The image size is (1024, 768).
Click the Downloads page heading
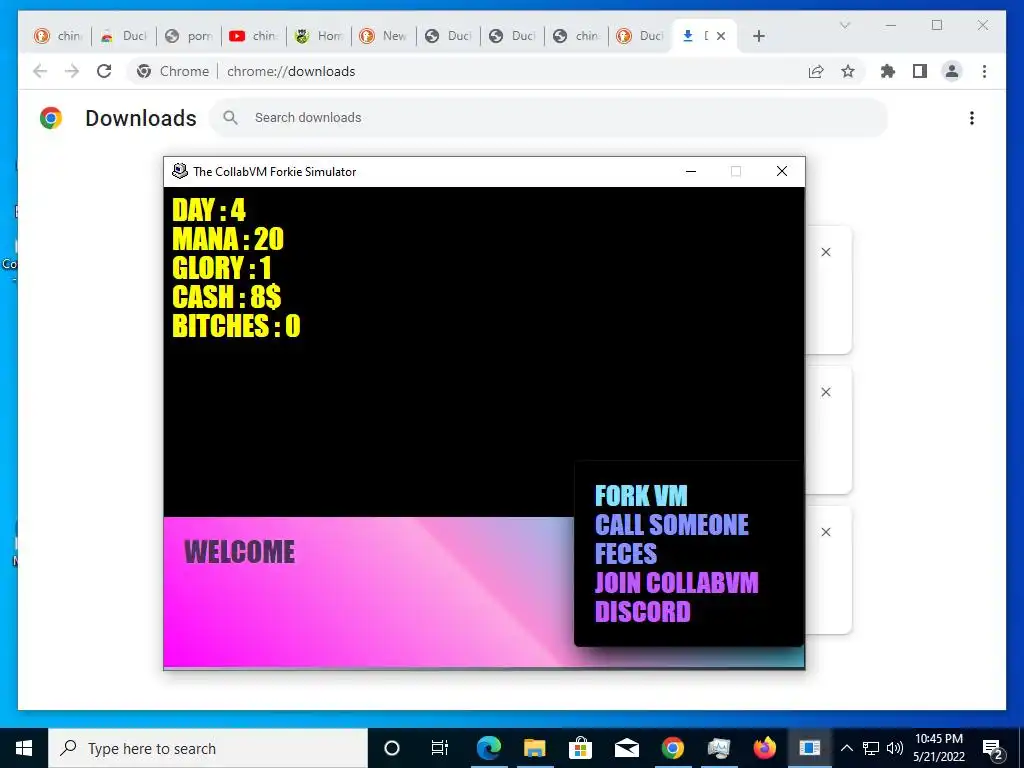coord(140,118)
